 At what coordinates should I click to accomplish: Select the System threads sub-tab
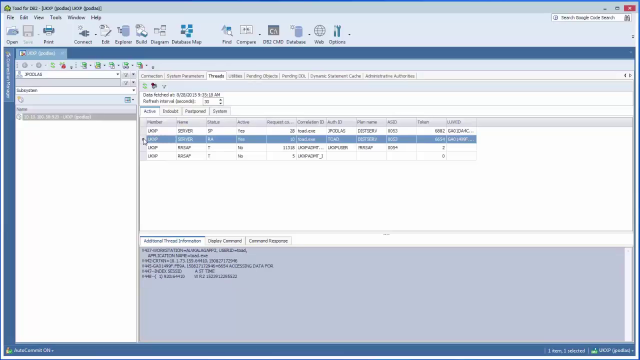(x=220, y=111)
